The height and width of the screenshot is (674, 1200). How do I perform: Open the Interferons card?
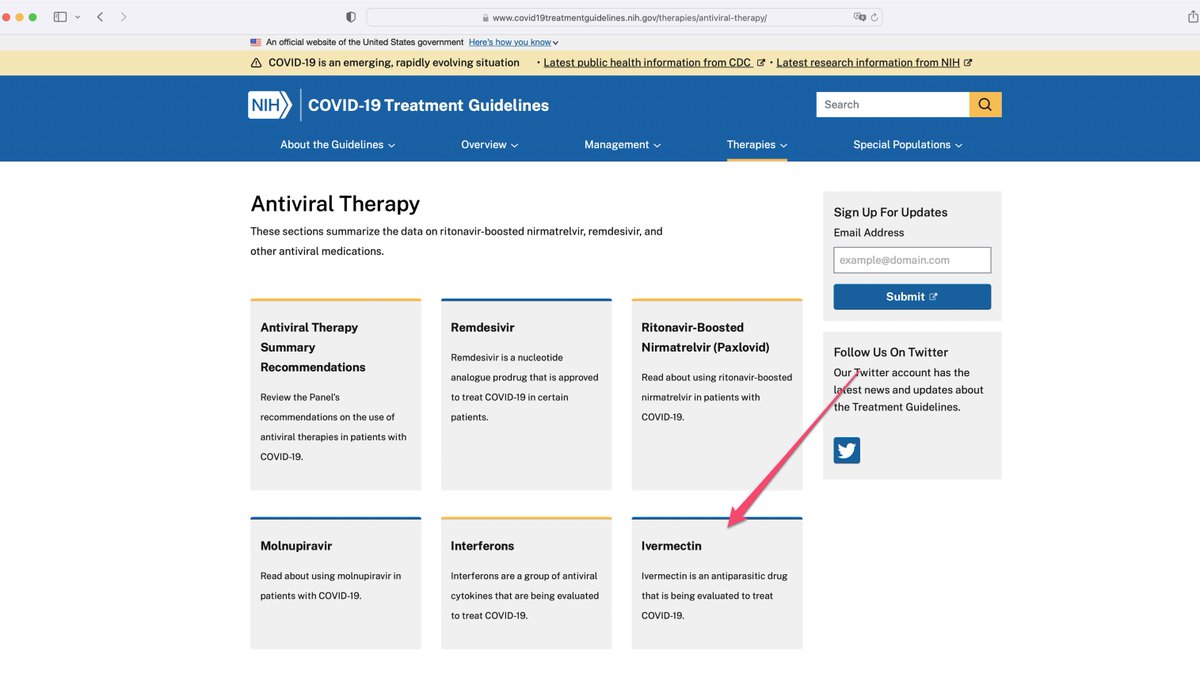click(x=526, y=583)
